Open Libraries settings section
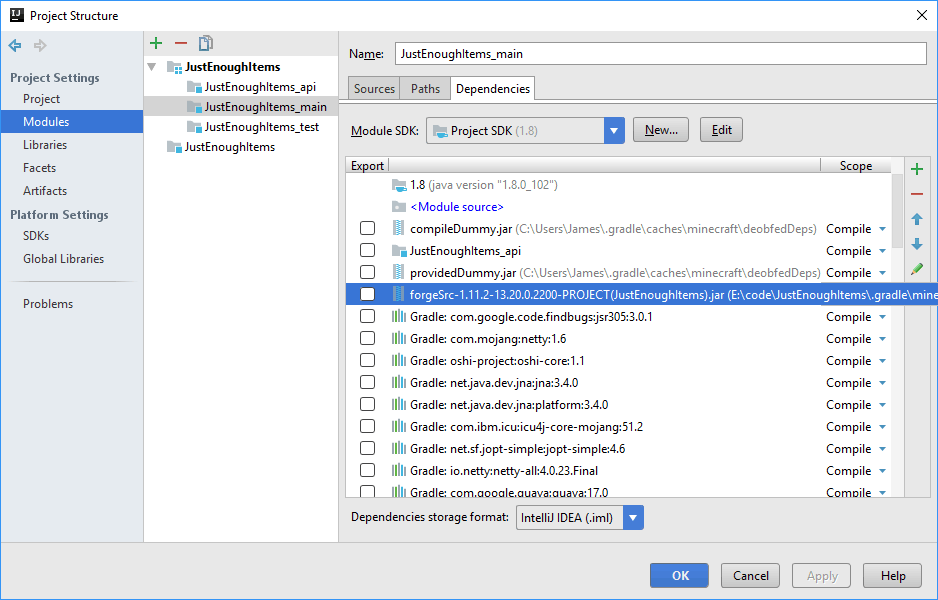Screen dimensions: 938x600 click(x=45, y=145)
